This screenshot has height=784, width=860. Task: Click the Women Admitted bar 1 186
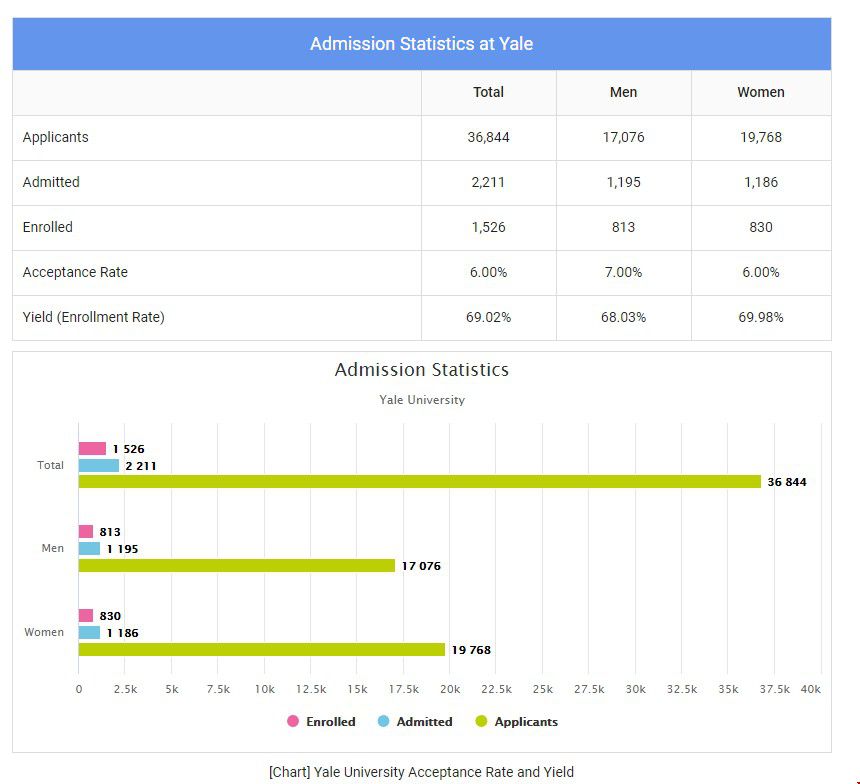coord(89,633)
